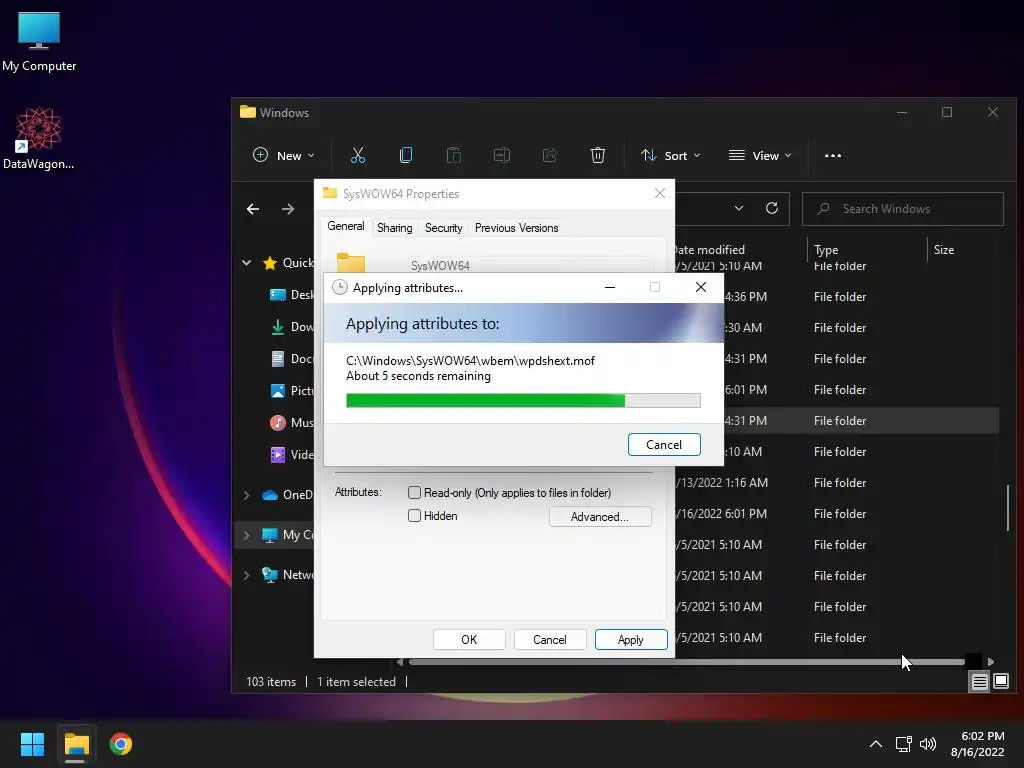
Task: Open the See more three-dots menu
Action: pyautogui.click(x=833, y=155)
